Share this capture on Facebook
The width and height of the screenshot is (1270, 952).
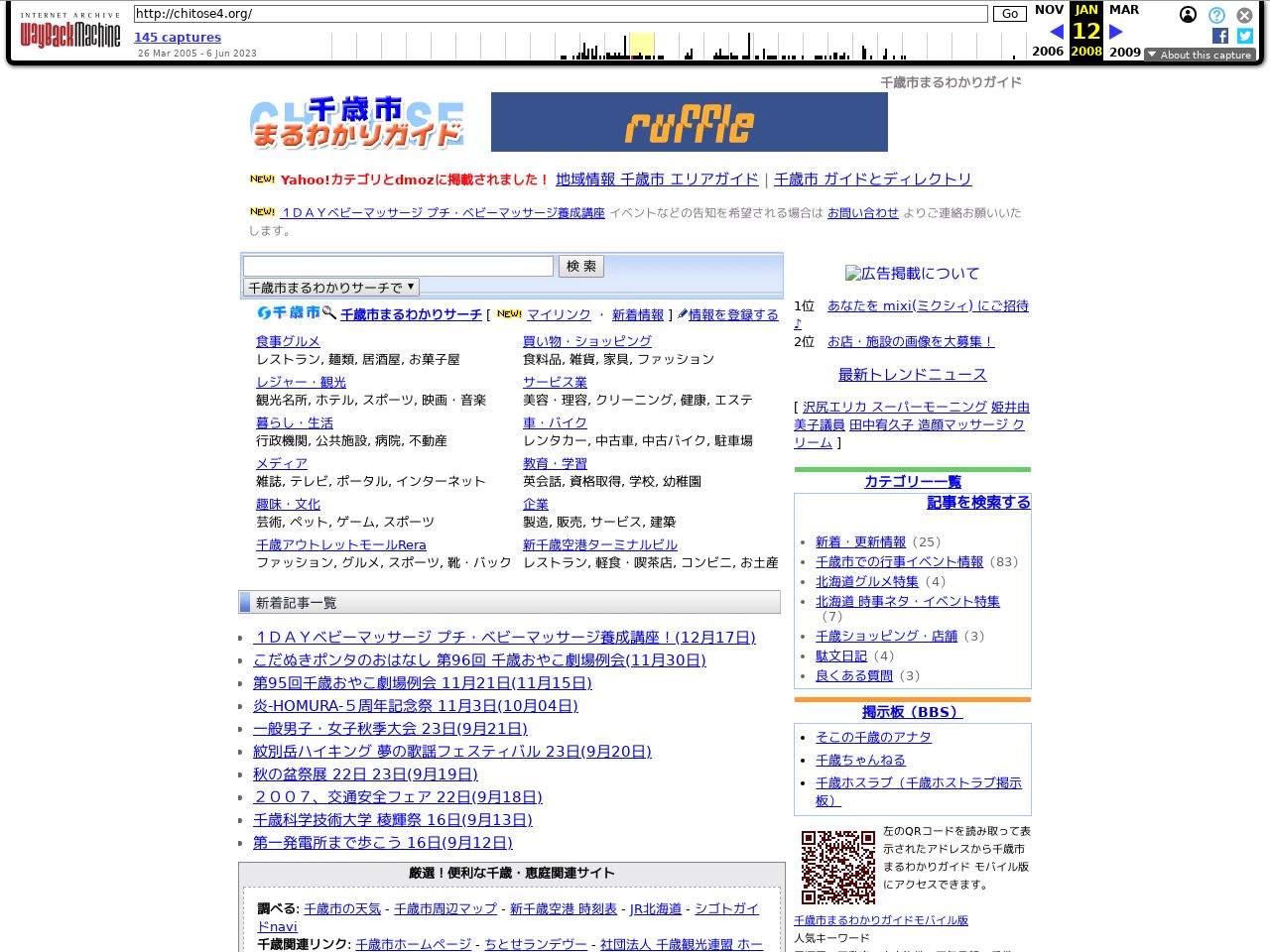pos(1219,36)
